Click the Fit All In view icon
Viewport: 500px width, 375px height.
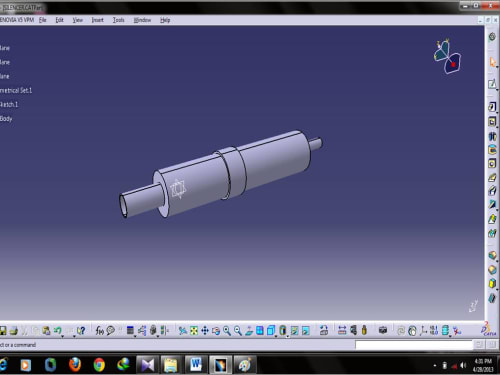click(x=194, y=331)
